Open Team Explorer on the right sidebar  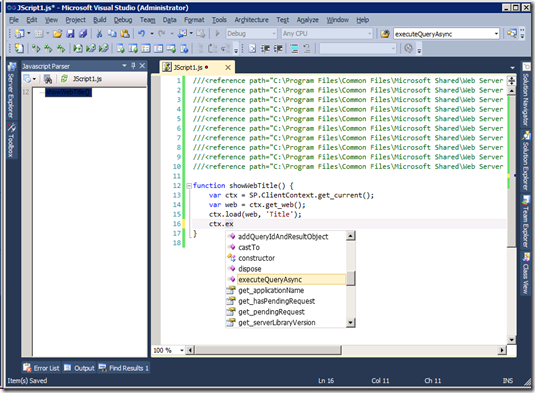pyautogui.click(x=526, y=222)
